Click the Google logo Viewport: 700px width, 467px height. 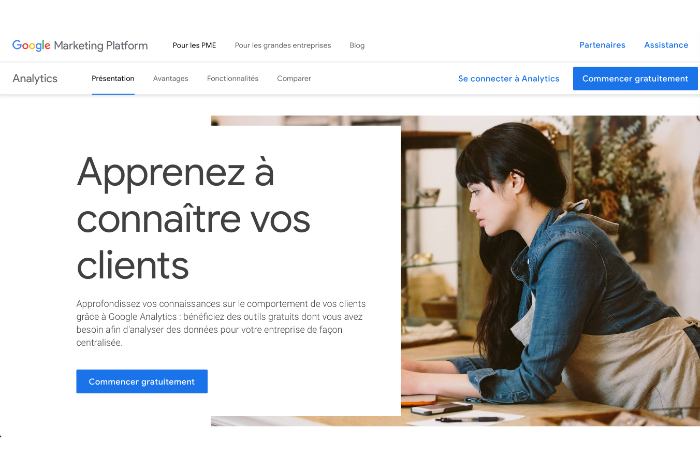pyautogui.click(x=31, y=45)
